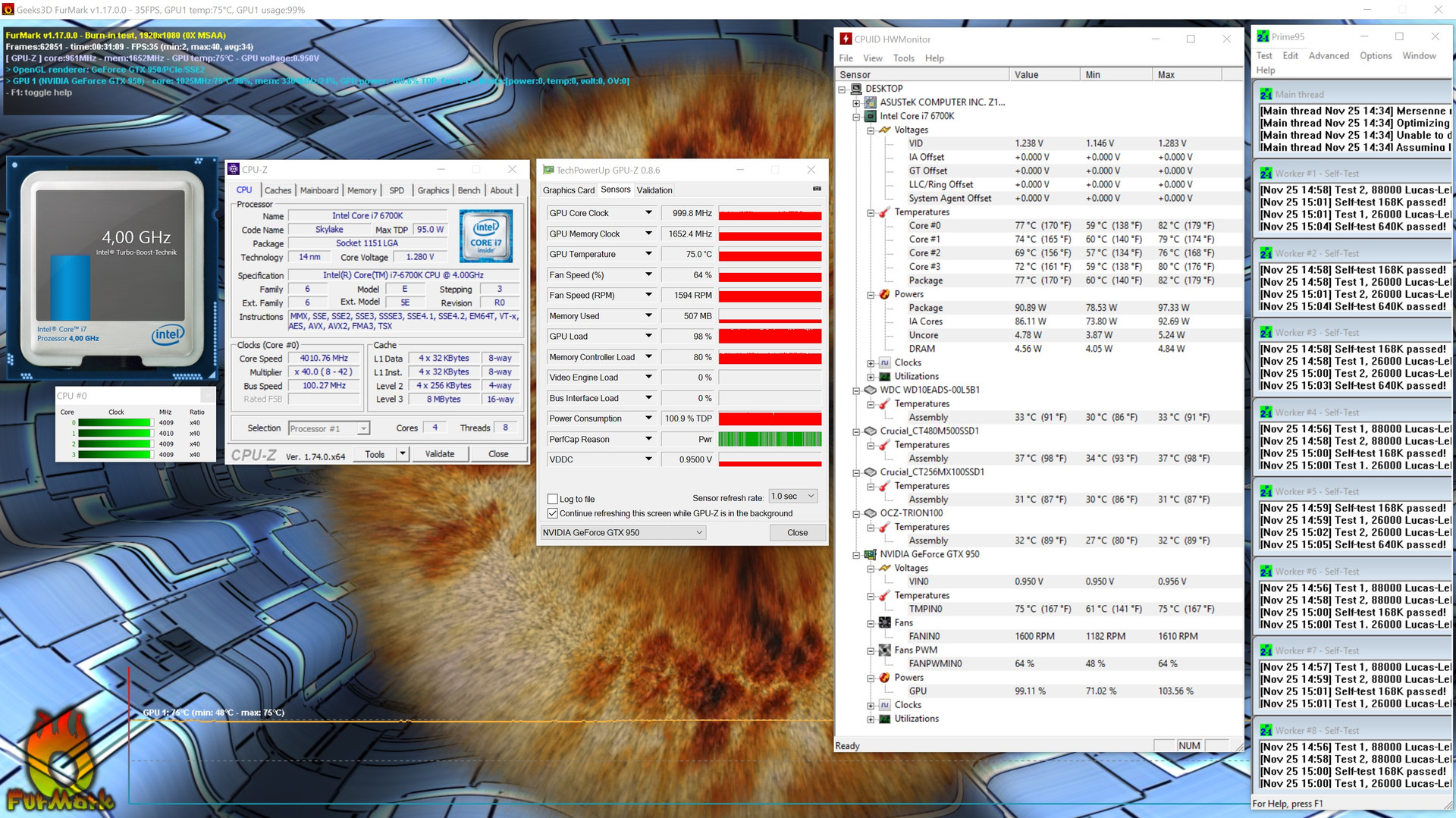Open the Graphics Card tab in GPU-Z
1456x818 pixels.
click(569, 190)
